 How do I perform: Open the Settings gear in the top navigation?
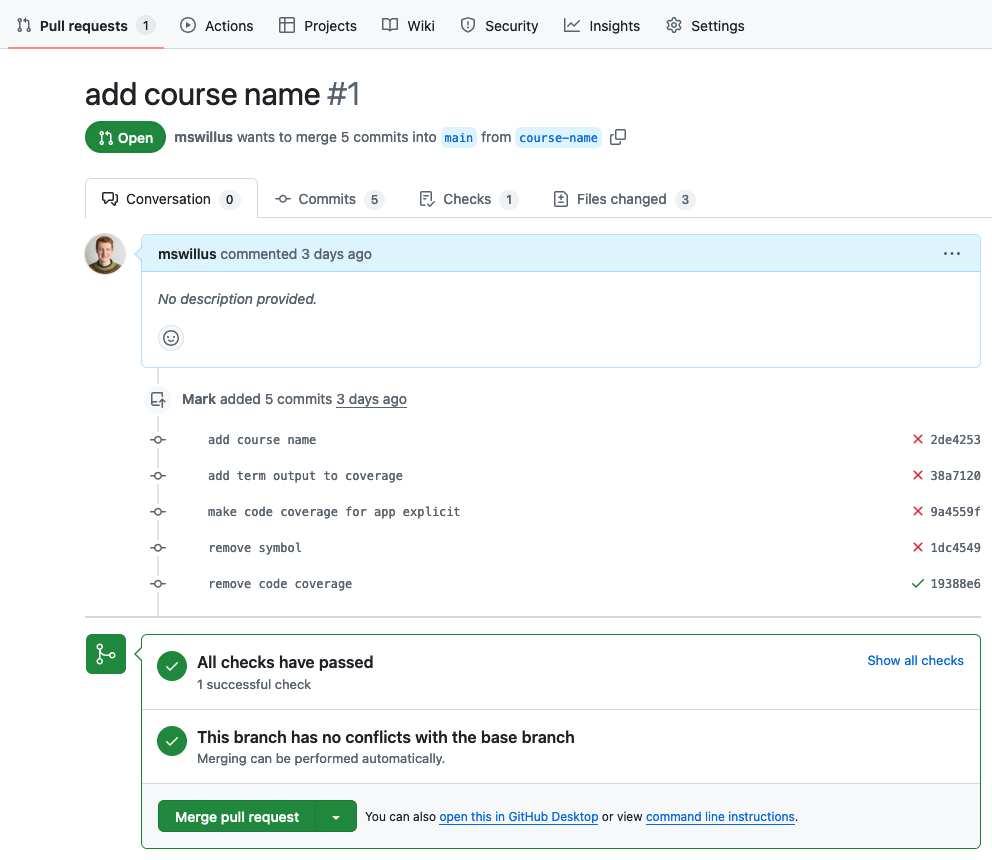[x=705, y=25]
